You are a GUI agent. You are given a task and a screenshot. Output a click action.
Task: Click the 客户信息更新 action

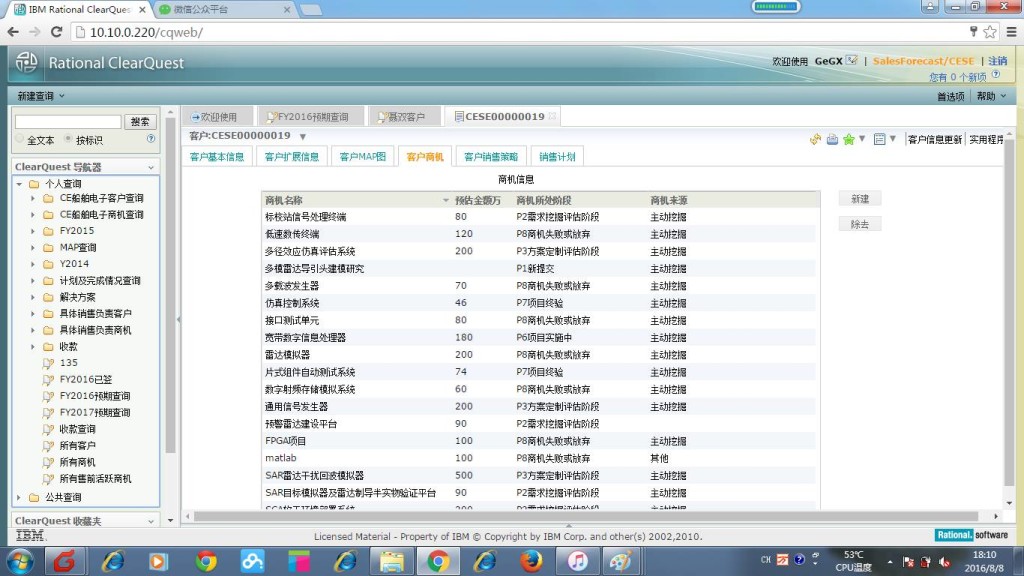pos(935,139)
